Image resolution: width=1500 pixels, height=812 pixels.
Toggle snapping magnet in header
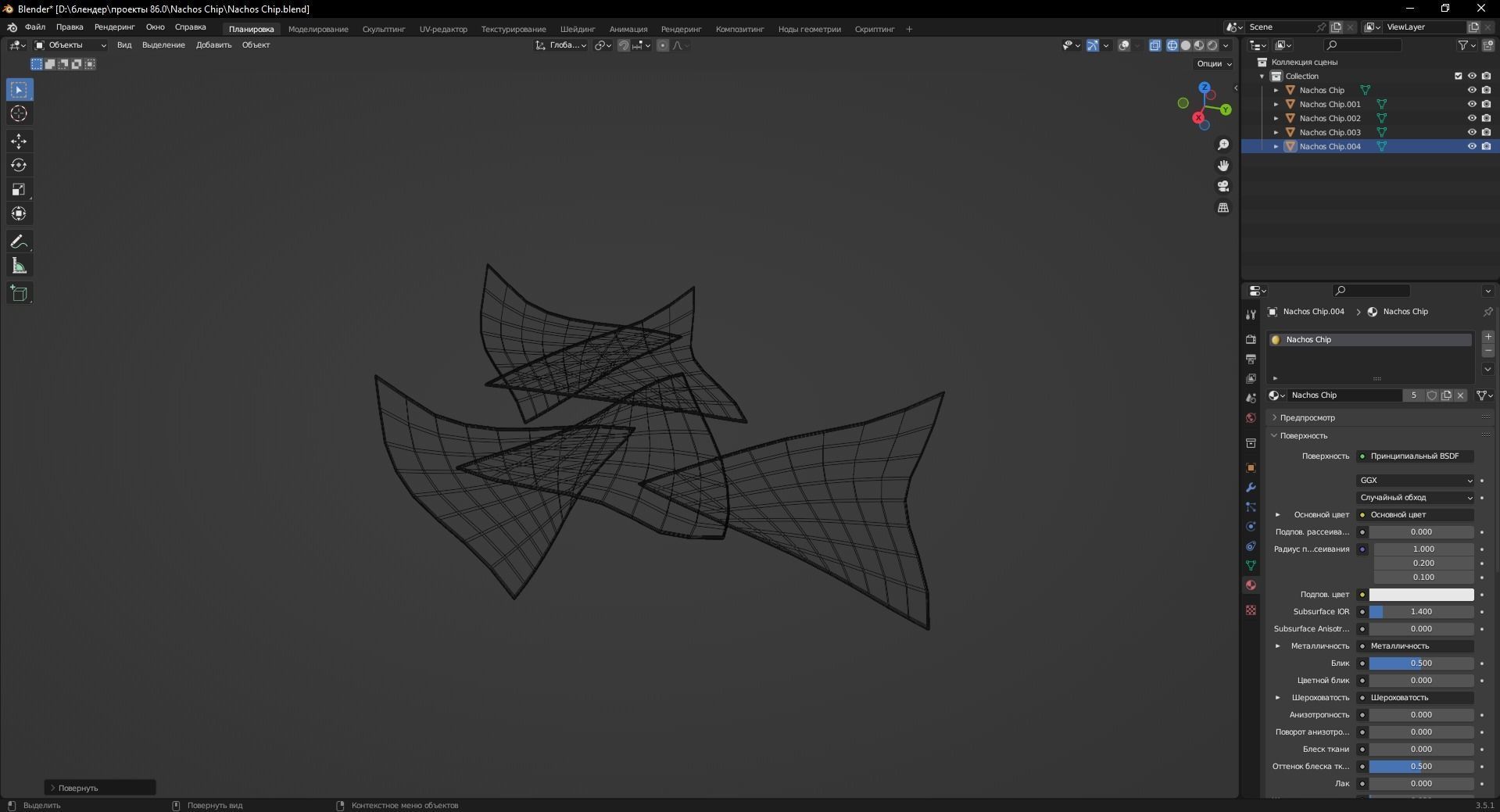[623, 45]
